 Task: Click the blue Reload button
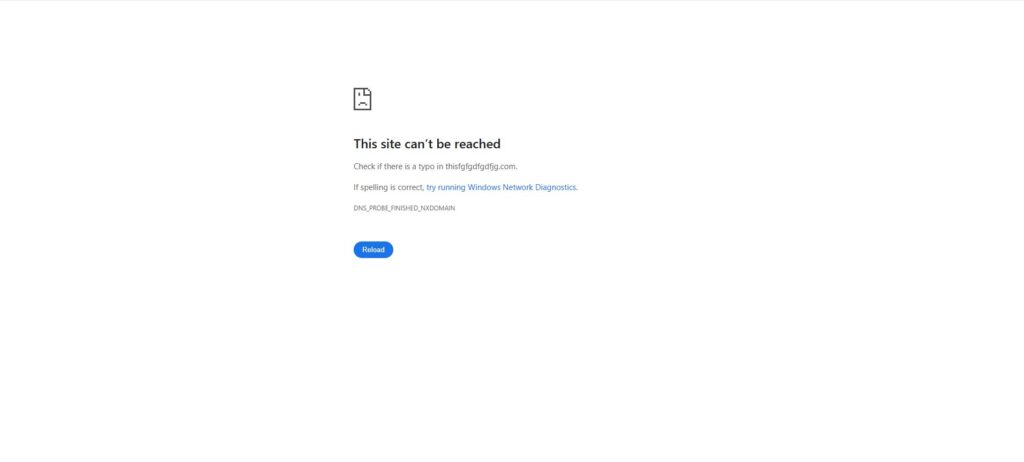click(x=374, y=250)
